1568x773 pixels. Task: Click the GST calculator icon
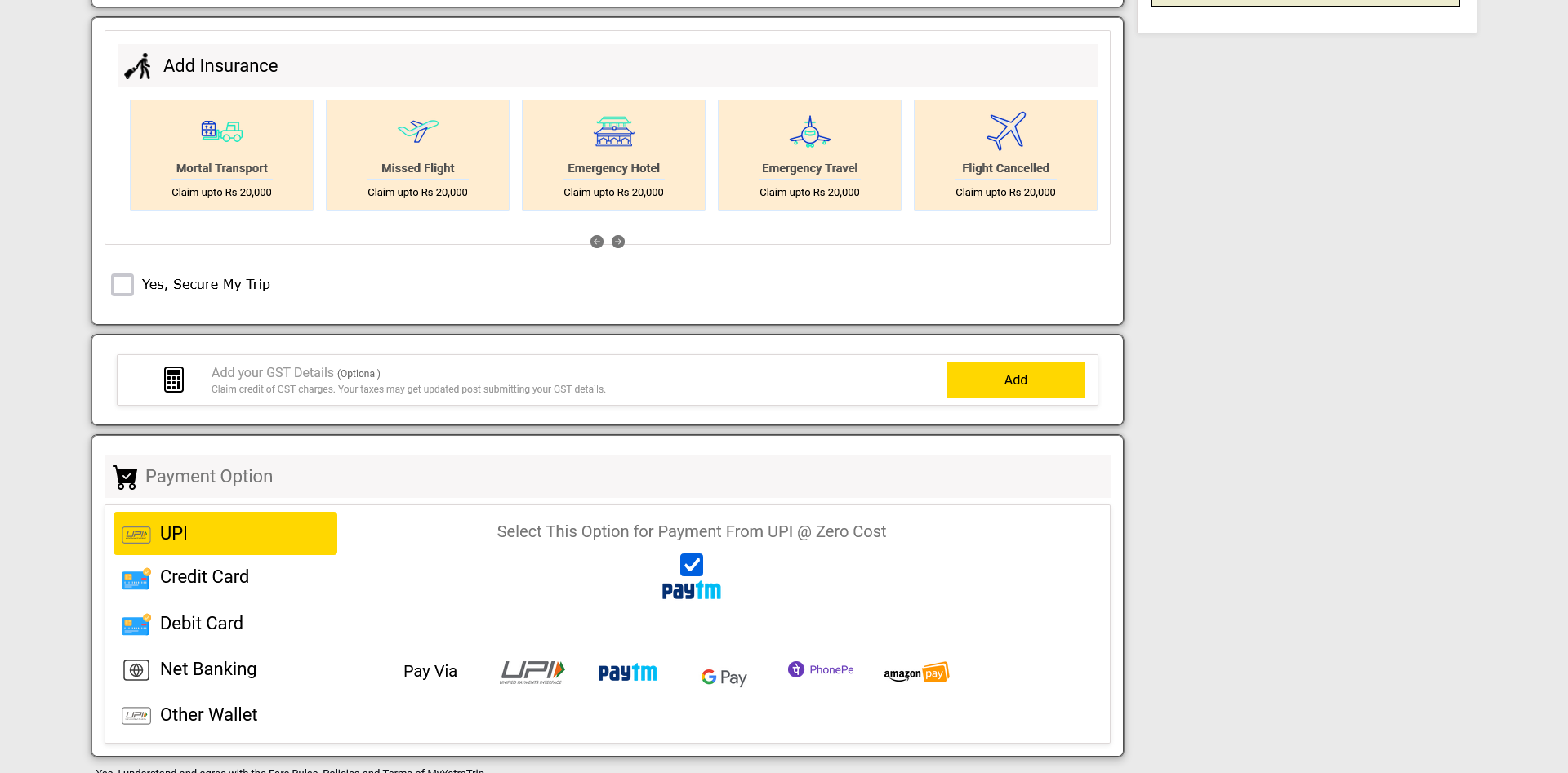pyautogui.click(x=174, y=380)
